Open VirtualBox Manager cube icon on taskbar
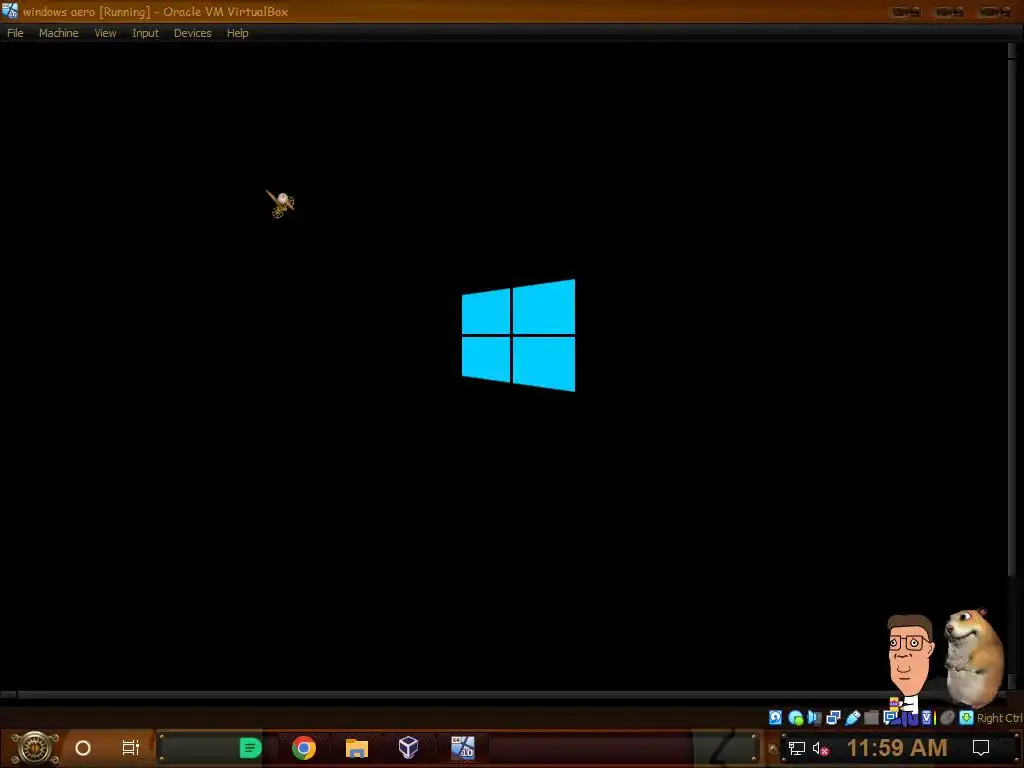 point(408,748)
